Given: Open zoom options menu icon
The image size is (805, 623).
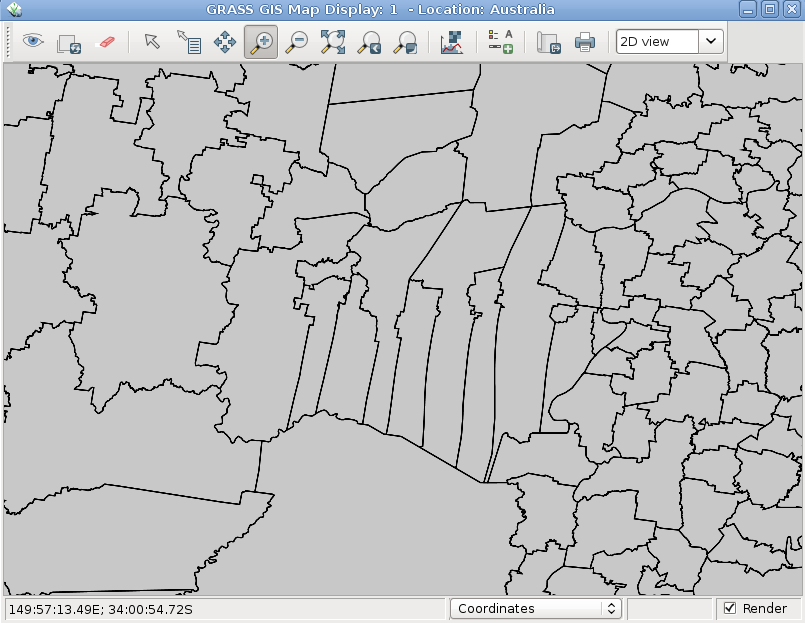Looking at the screenshot, I should point(405,42).
